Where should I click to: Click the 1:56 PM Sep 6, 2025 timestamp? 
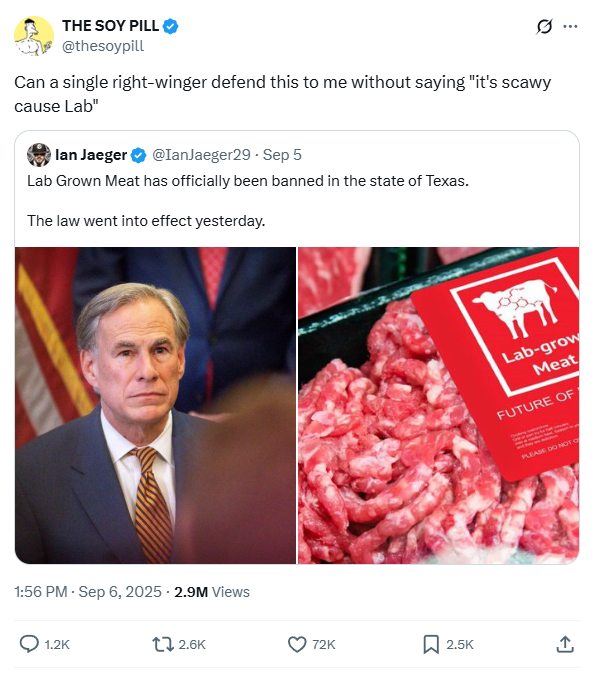pos(88,592)
